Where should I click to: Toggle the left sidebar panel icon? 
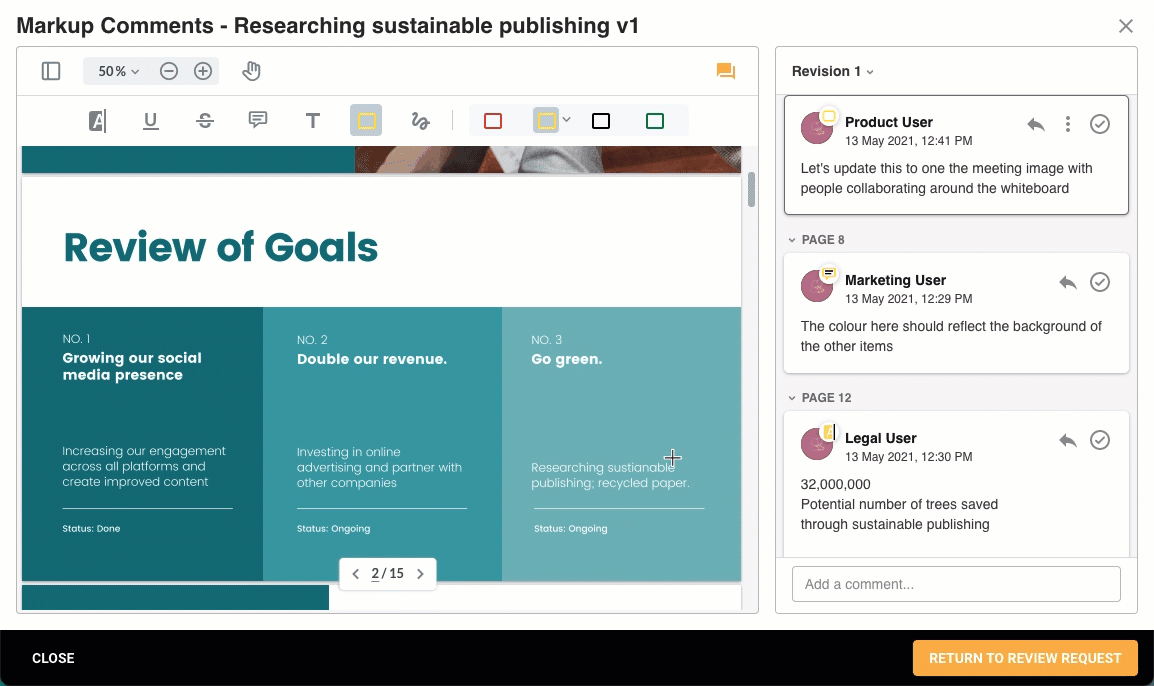click(51, 71)
